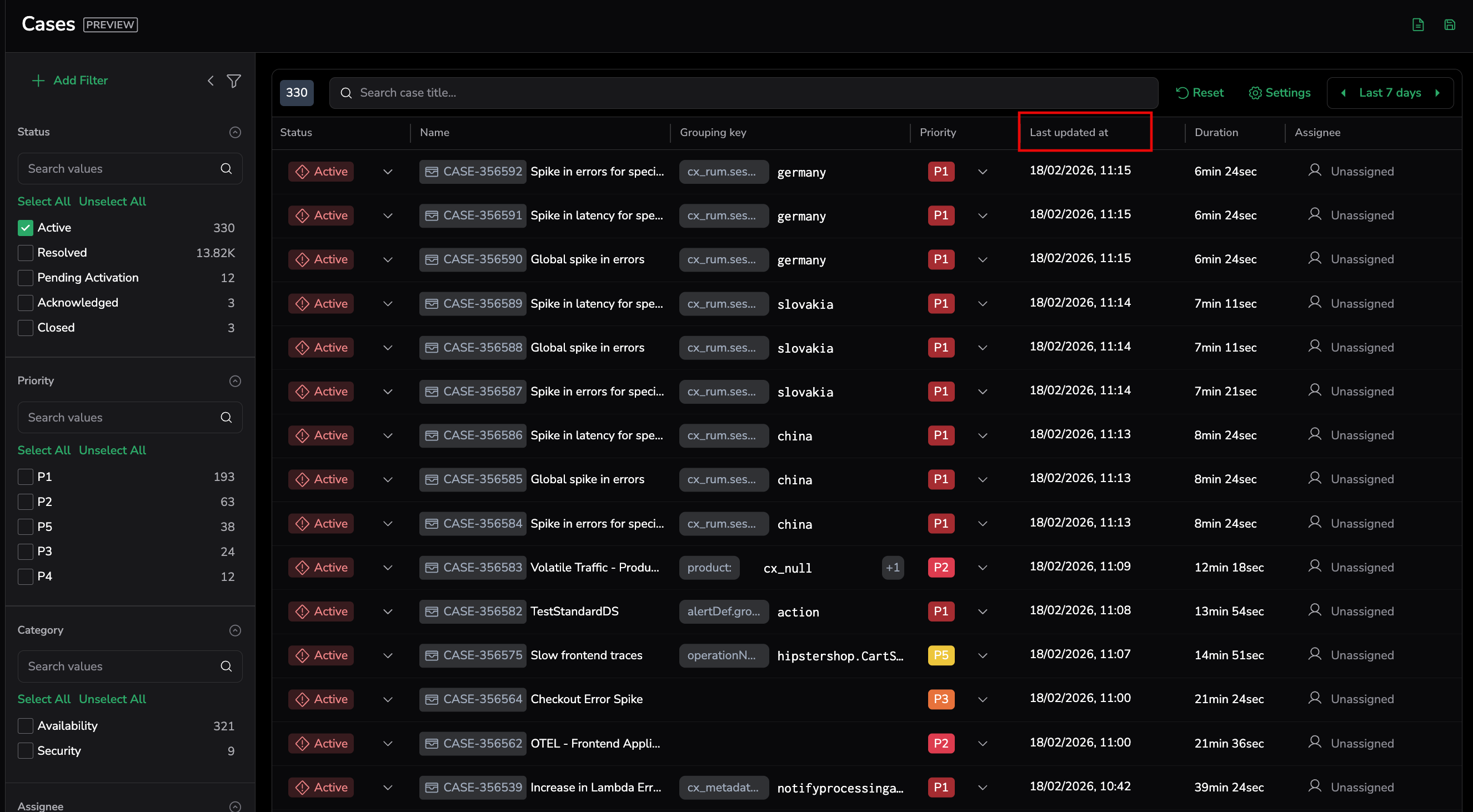This screenshot has width=1473, height=812.
Task: Click the search icon in Status filter
Action: (227, 169)
